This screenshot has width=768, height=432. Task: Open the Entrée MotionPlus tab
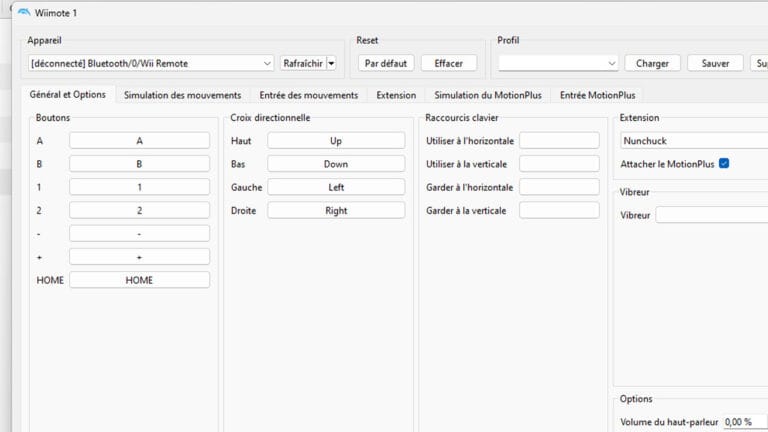[597, 95]
